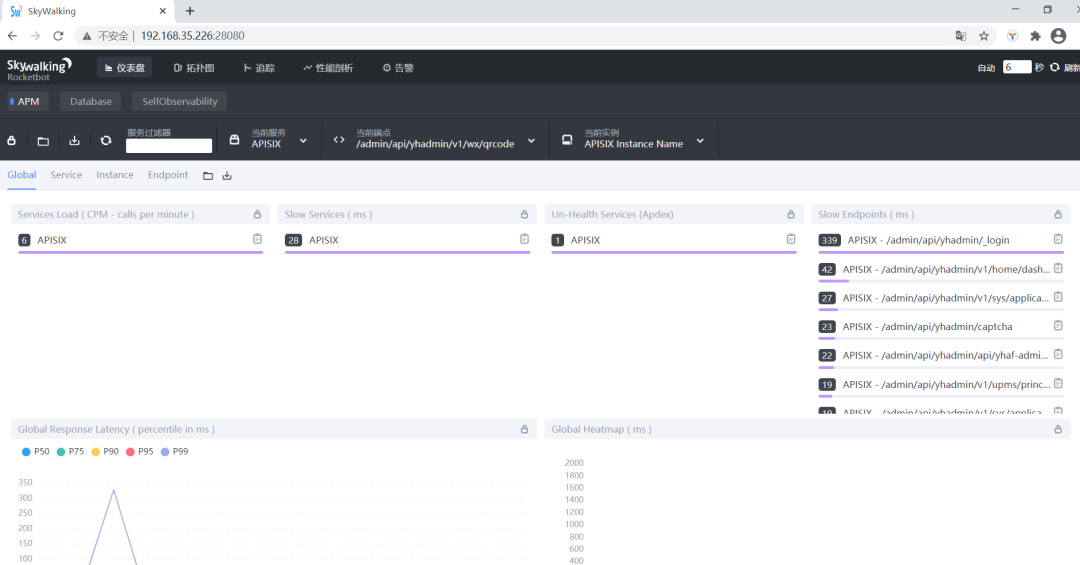
Task: Copy APISIX name in Un-Health Services panel
Action: [791, 239]
